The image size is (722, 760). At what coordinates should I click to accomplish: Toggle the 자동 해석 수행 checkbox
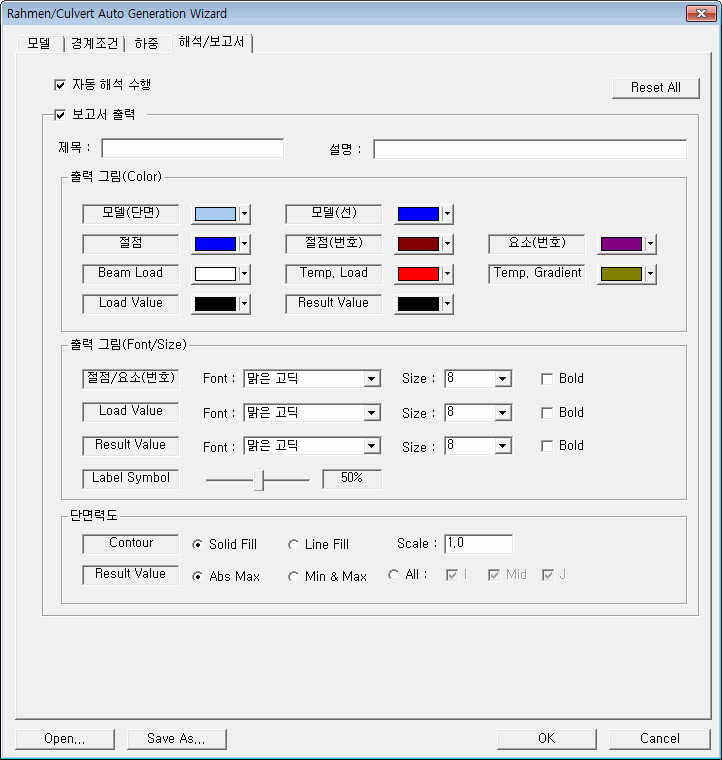[60, 86]
